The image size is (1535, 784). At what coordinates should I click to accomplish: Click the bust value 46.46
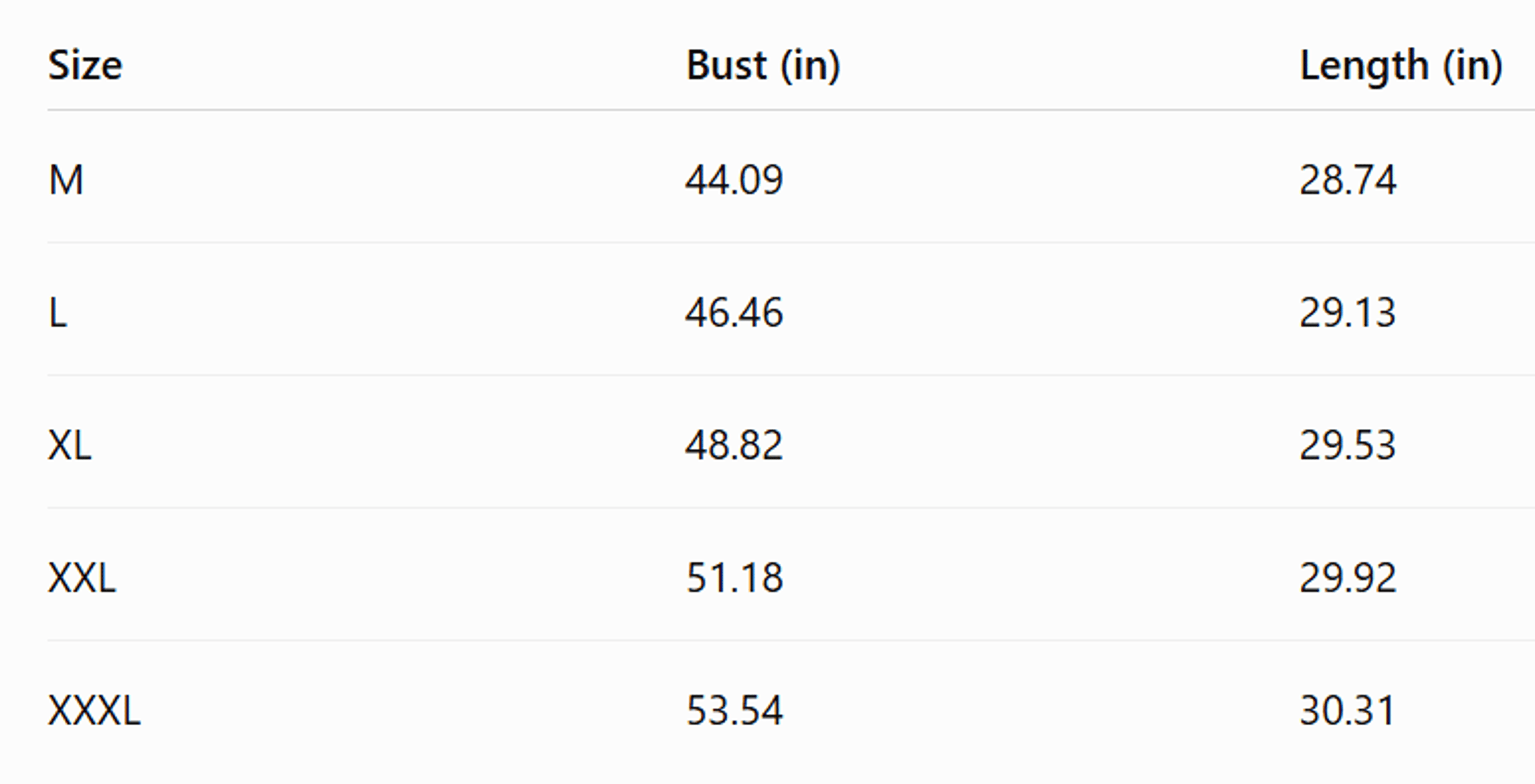(734, 313)
